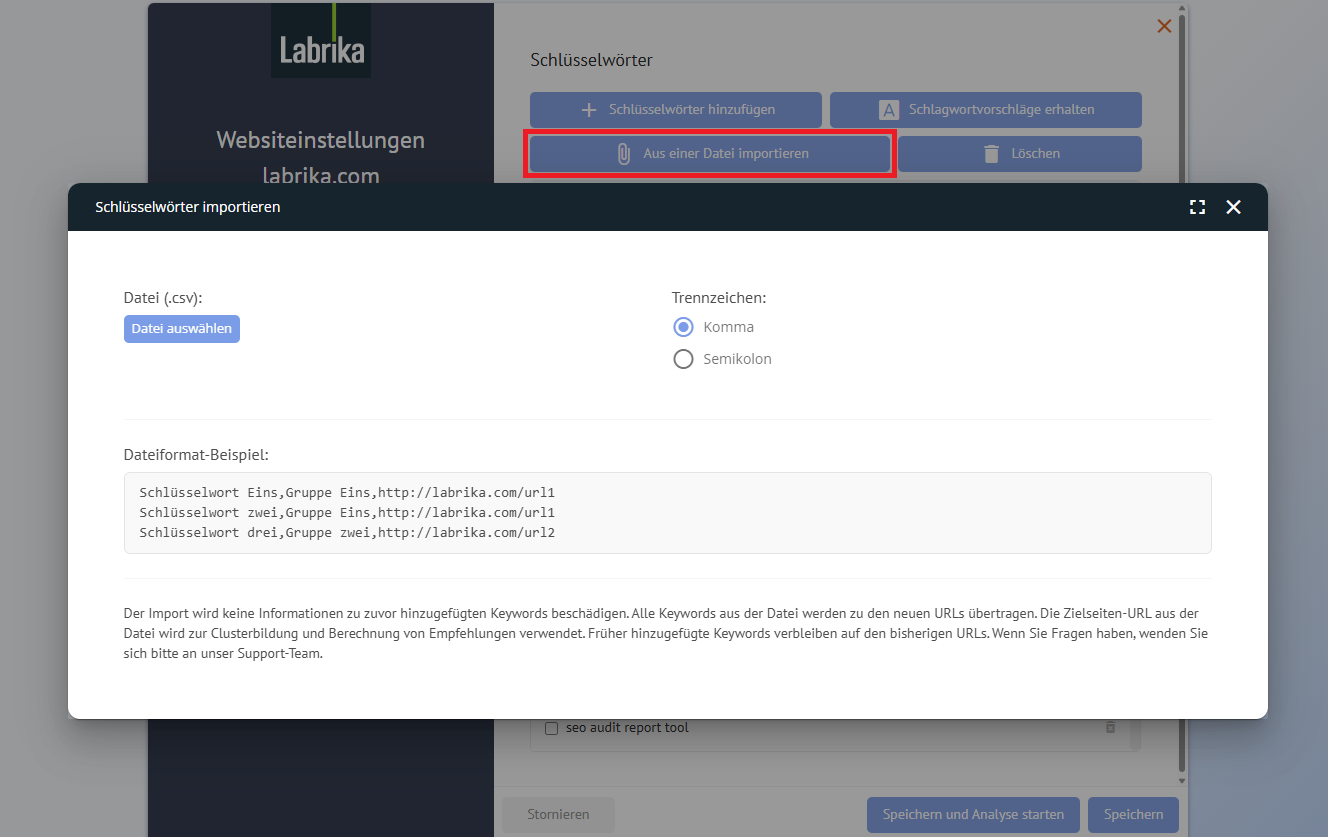Click the 'Schlüsselwort zwei' example line

(x=347, y=513)
